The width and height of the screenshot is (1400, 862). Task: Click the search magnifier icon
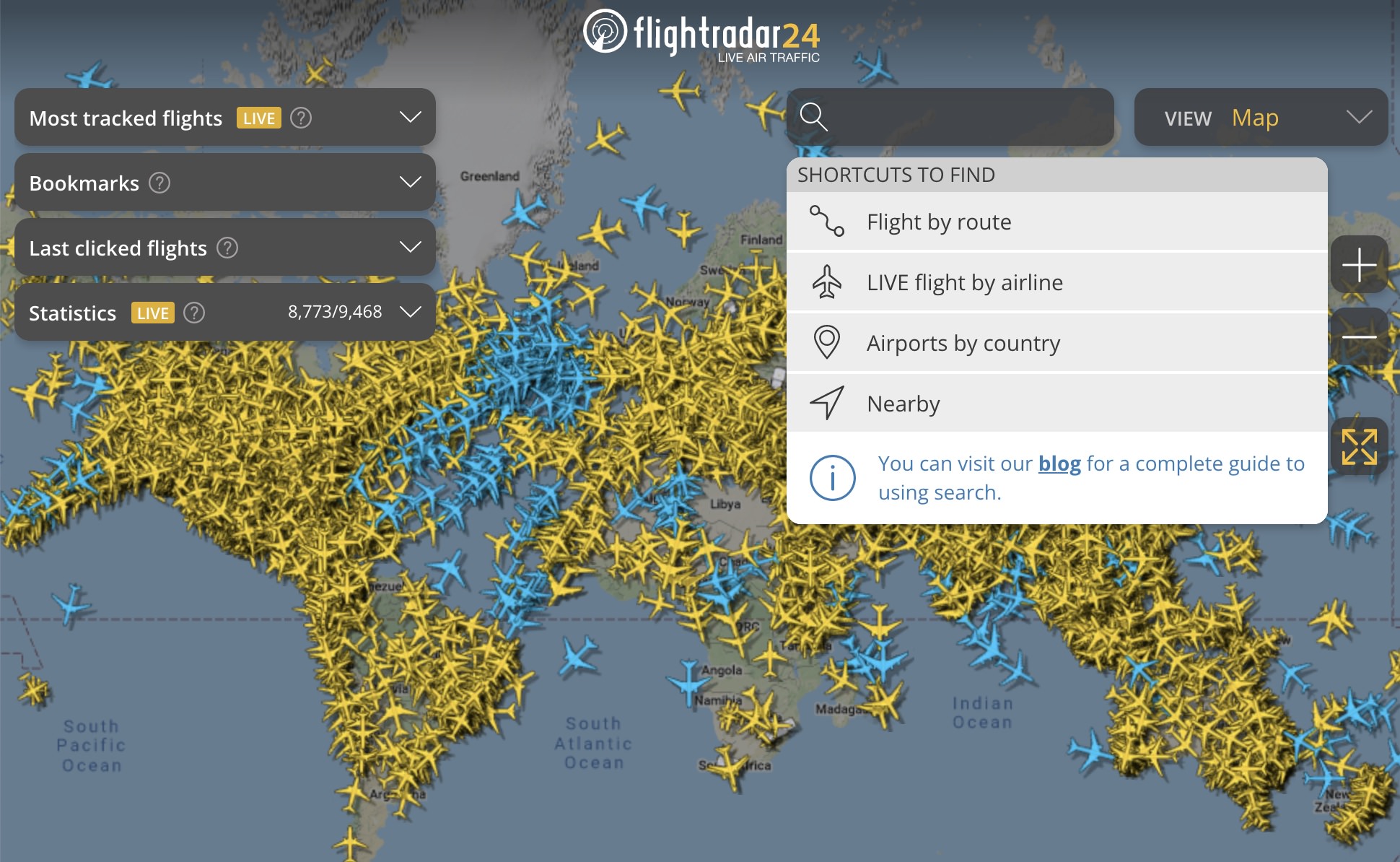(x=814, y=116)
